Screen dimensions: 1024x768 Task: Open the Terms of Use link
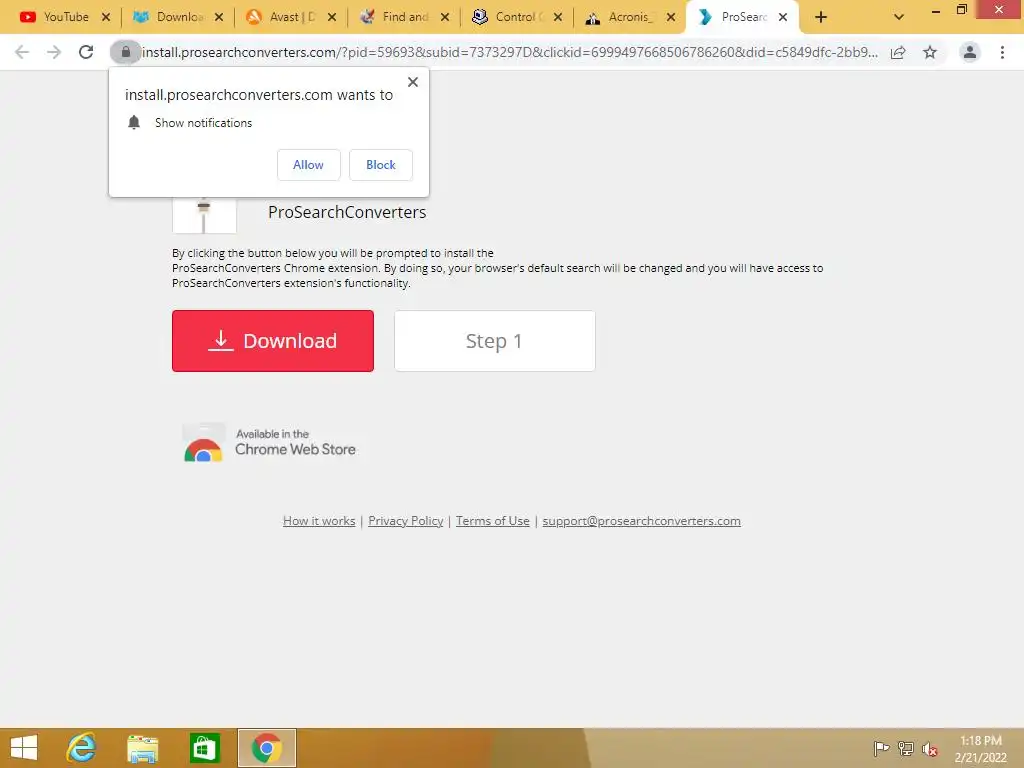click(492, 520)
